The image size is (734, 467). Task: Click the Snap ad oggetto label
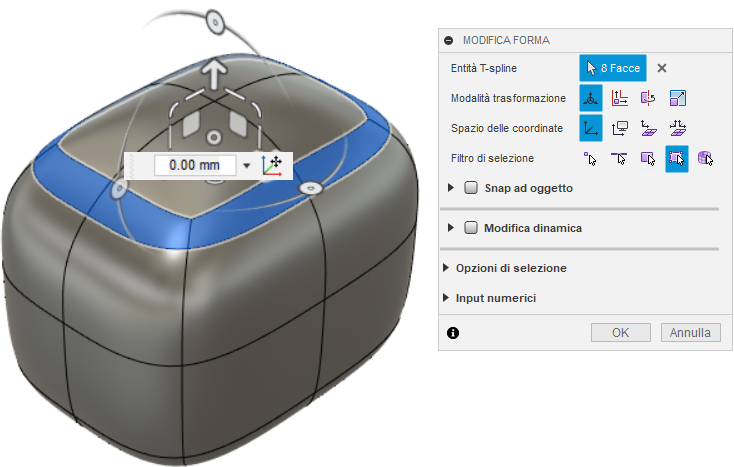528,188
